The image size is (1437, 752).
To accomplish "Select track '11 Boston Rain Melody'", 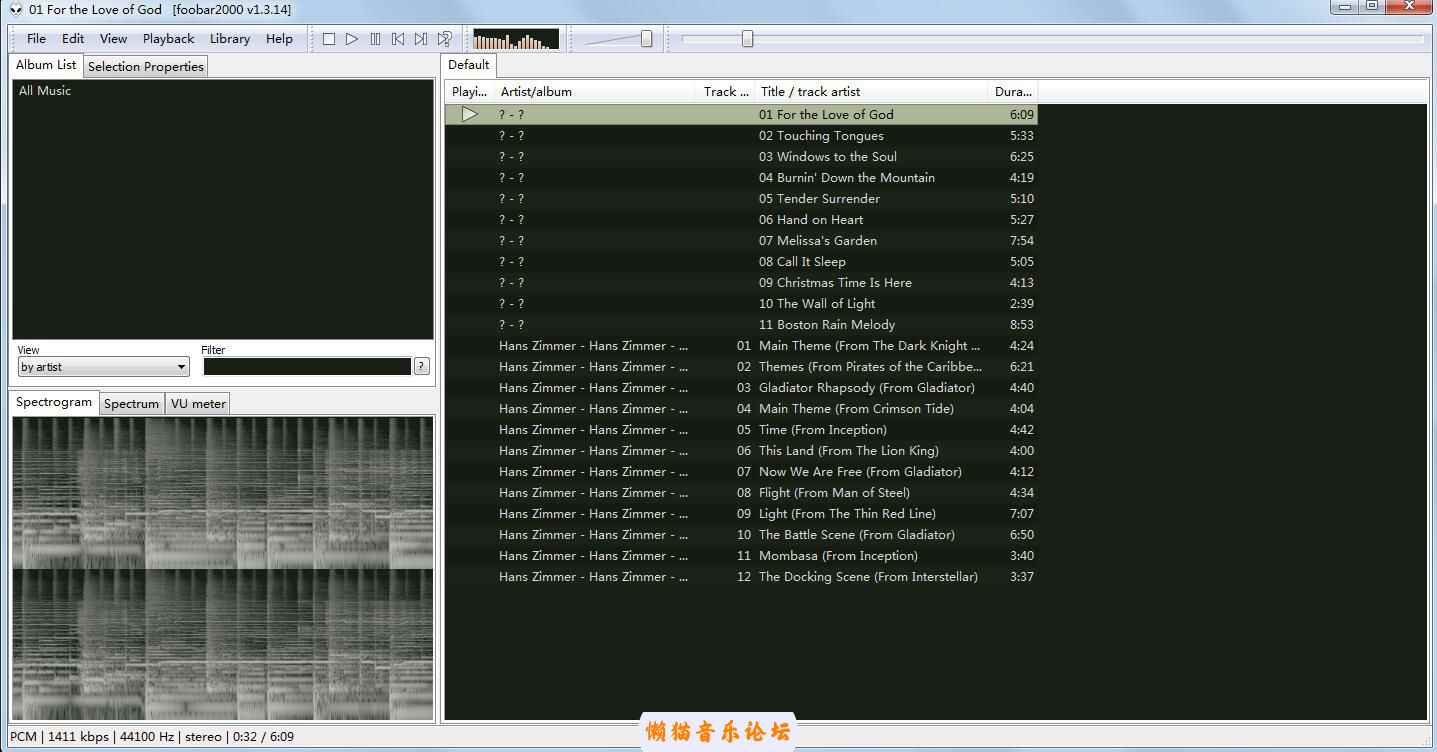I will [741, 324].
